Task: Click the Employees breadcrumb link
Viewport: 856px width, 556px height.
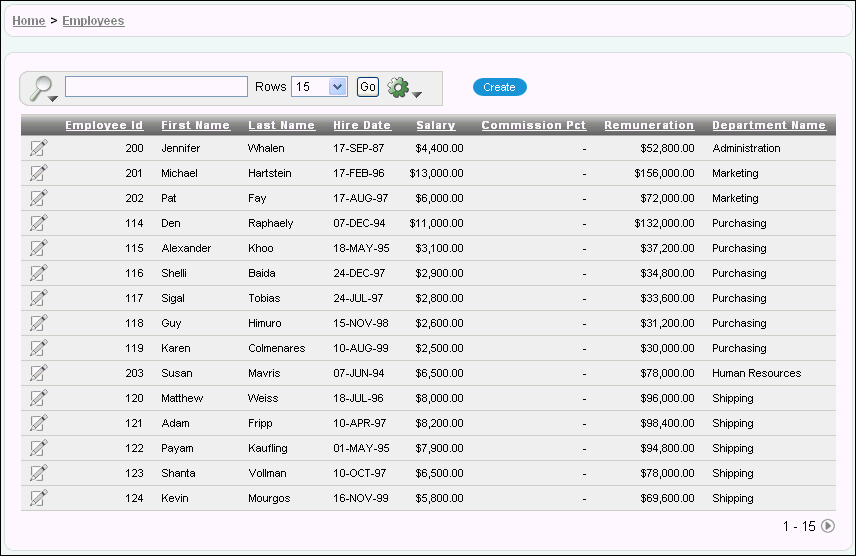Action: click(x=93, y=20)
